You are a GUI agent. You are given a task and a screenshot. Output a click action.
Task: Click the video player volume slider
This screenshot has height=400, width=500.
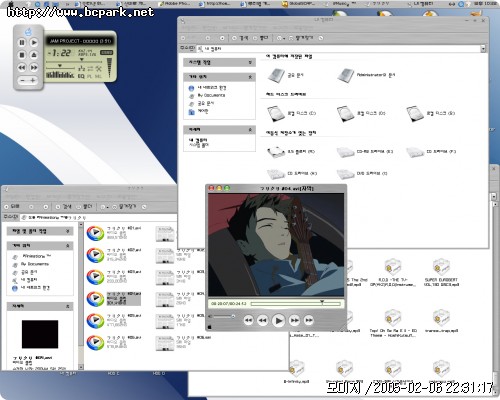coord(224,316)
